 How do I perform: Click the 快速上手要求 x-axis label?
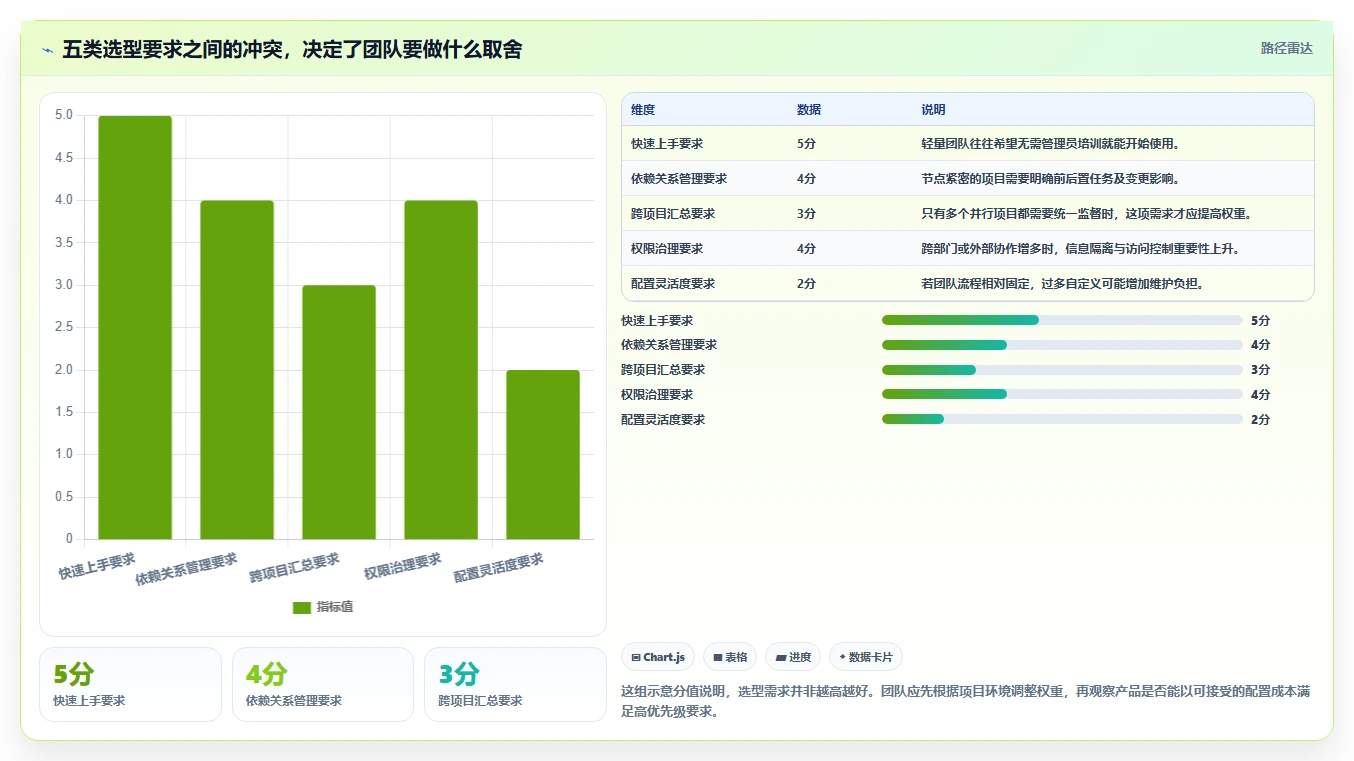(x=97, y=566)
